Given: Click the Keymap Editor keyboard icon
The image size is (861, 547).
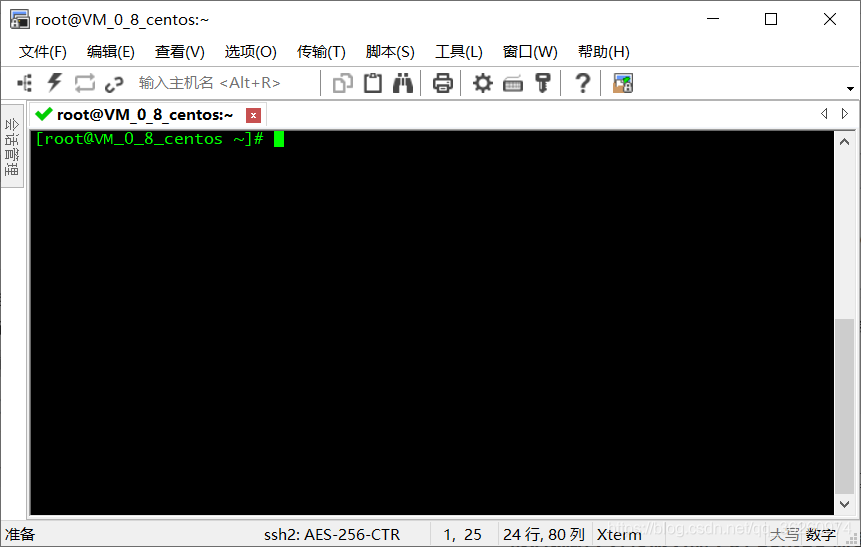Looking at the screenshot, I should (513, 84).
